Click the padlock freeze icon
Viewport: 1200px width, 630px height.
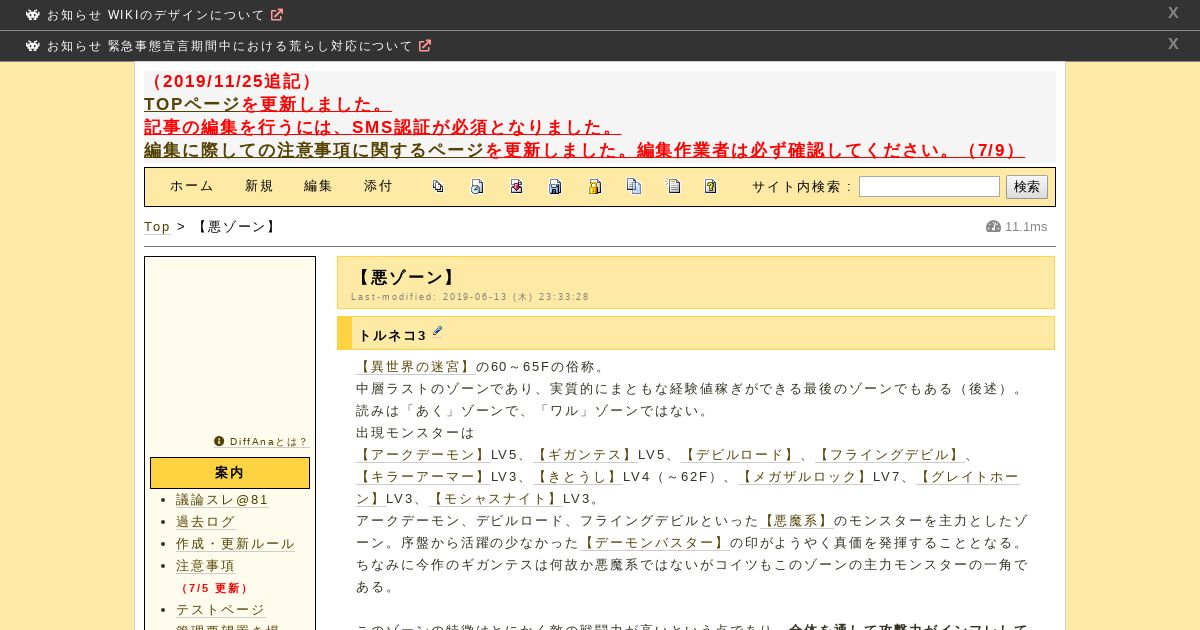[x=594, y=186]
